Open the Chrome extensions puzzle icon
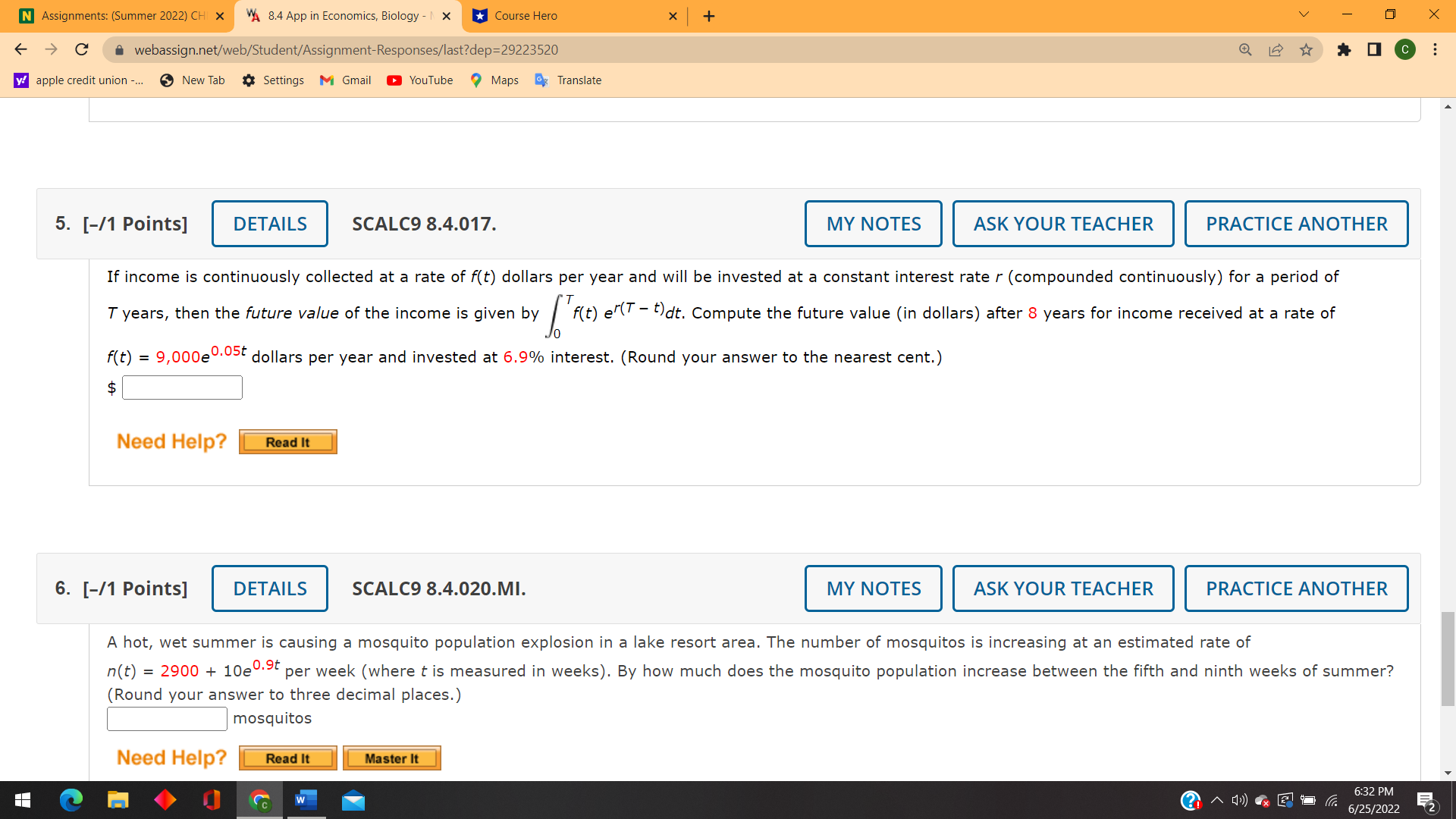The height and width of the screenshot is (819, 1456). pyautogui.click(x=1345, y=49)
